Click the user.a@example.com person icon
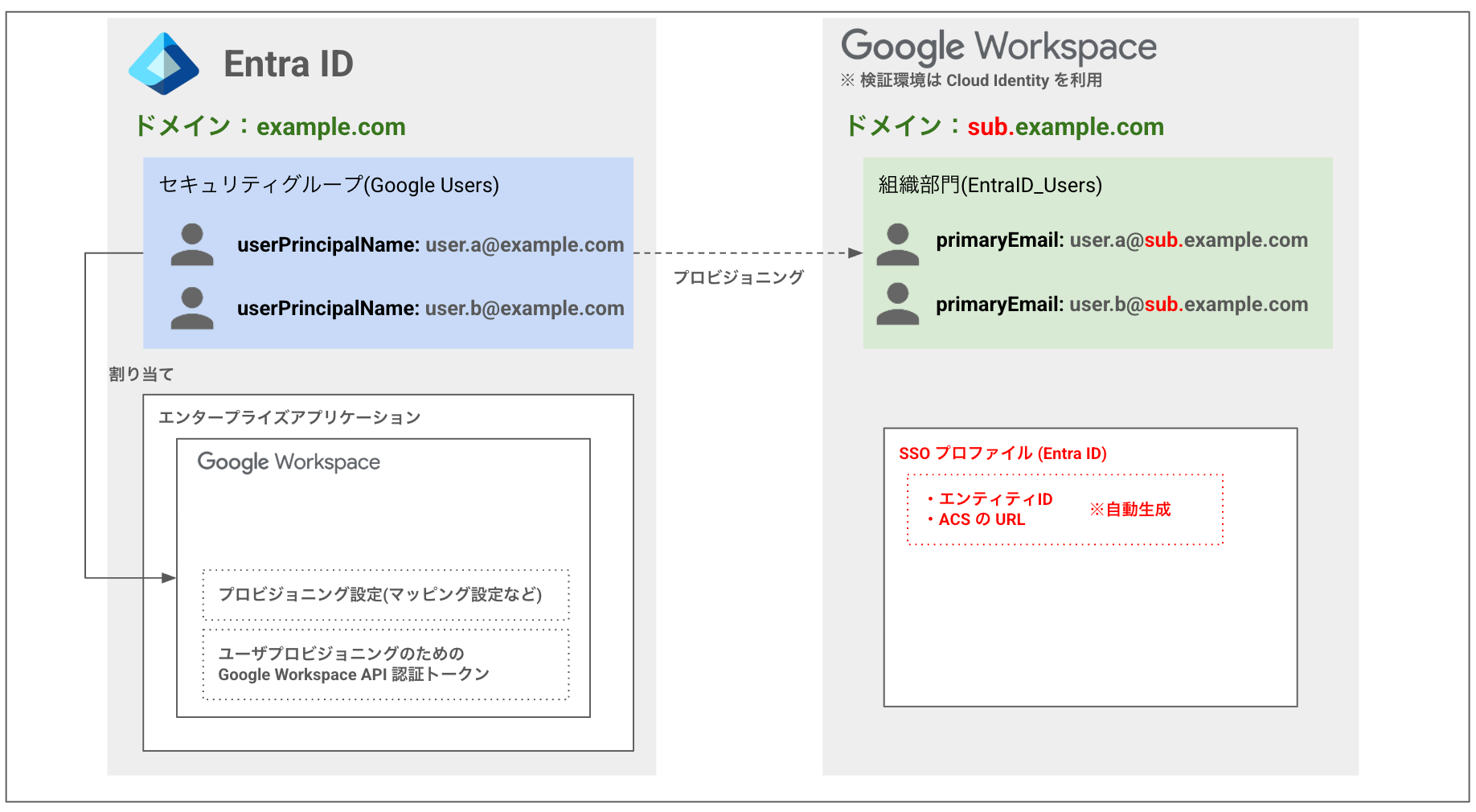 [192, 245]
